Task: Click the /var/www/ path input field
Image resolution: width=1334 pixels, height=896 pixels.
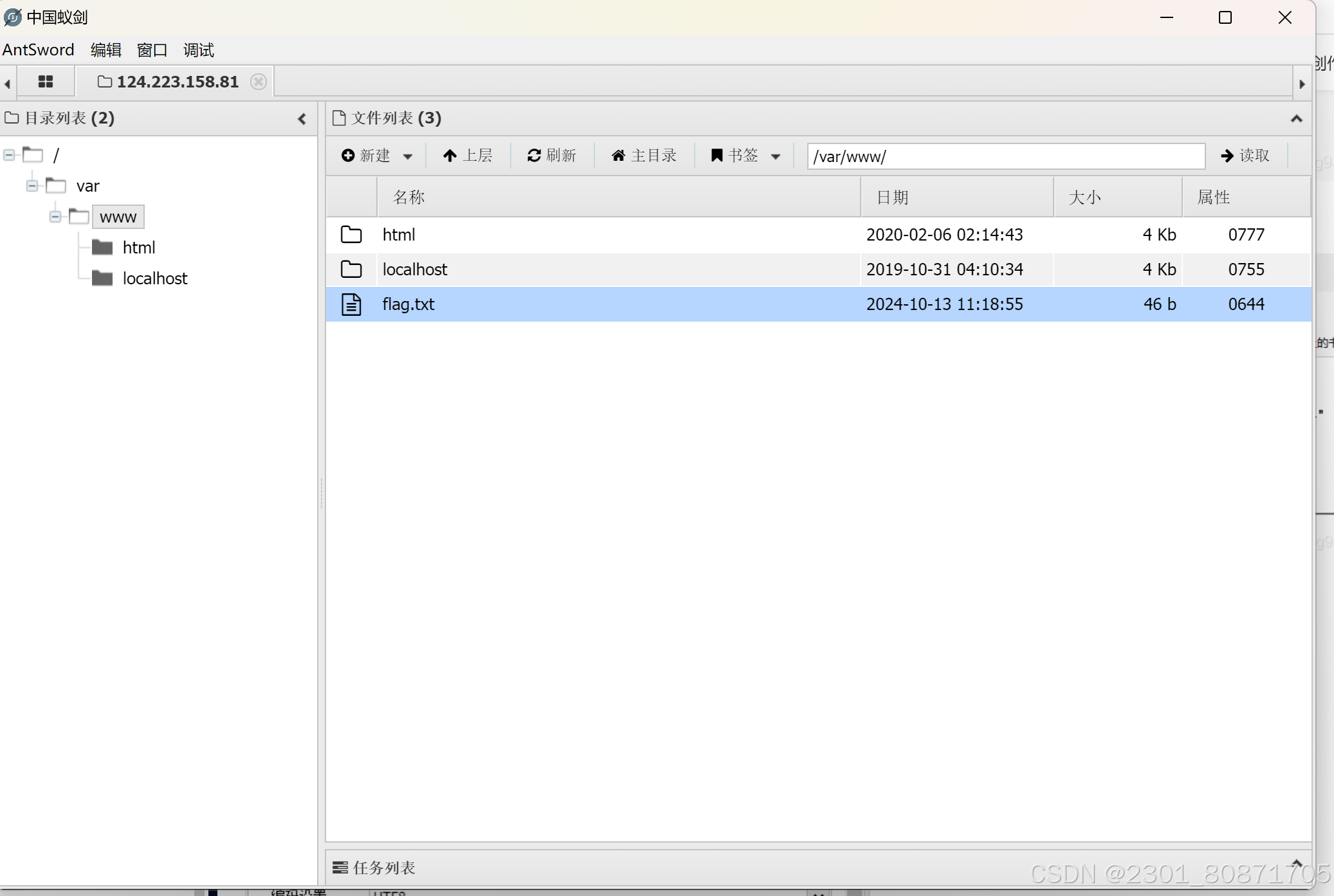Action: point(1005,156)
